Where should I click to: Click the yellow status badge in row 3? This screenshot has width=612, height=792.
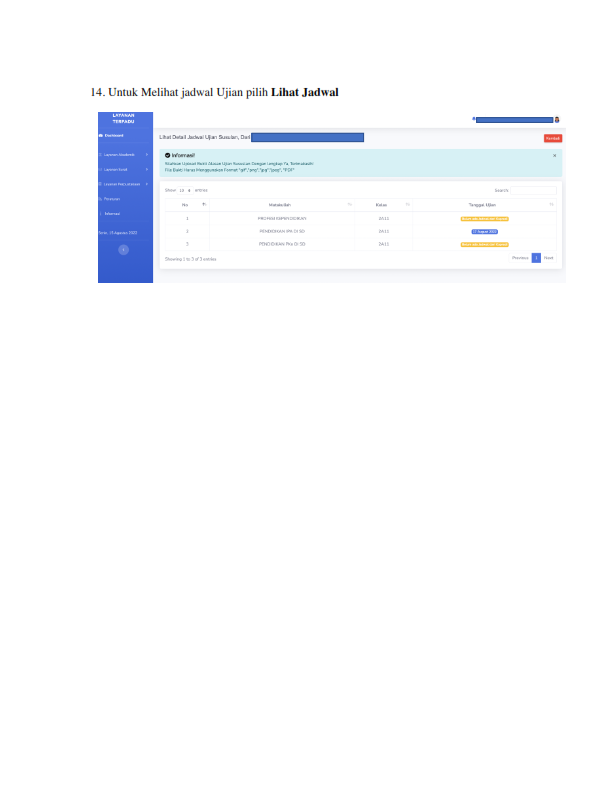point(485,244)
